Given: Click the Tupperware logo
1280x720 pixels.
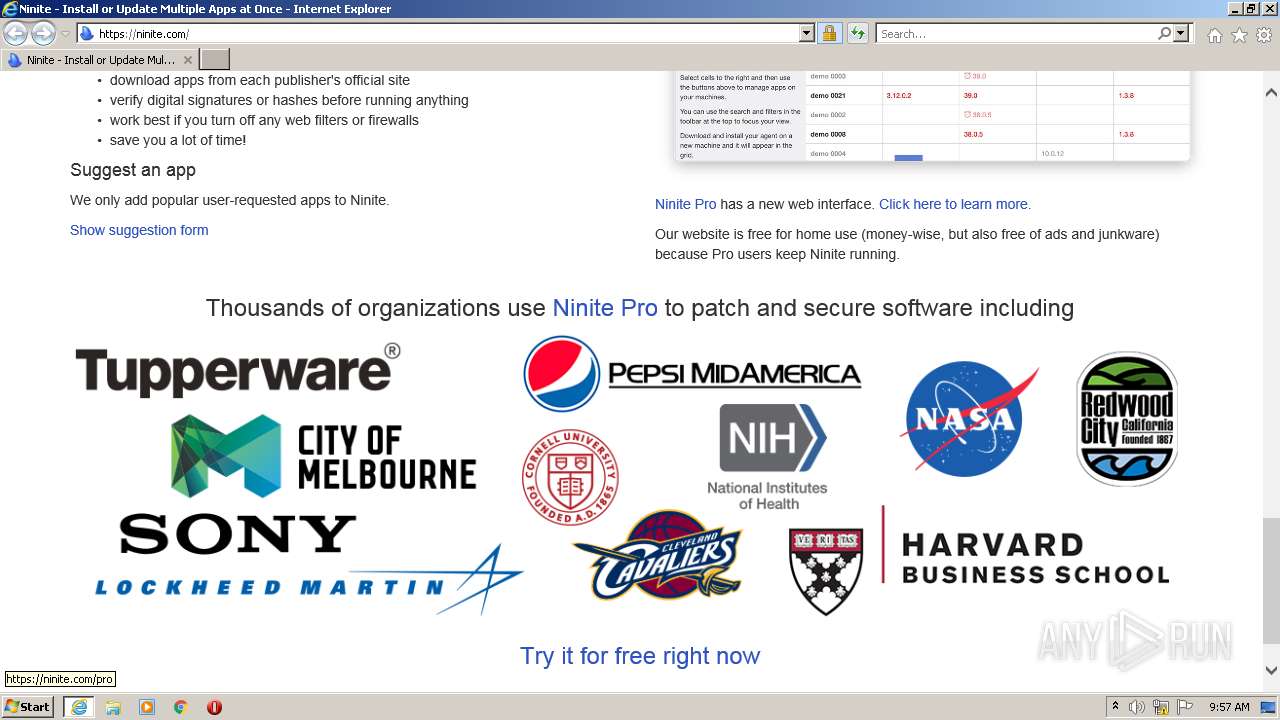Looking at the screenshot, I should (238, 369).
